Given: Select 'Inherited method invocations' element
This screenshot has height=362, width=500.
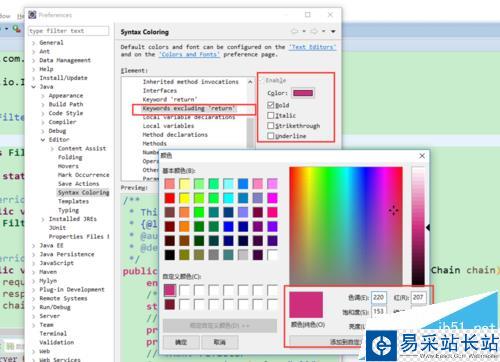Looking at the screenshot, I should 191,82.
